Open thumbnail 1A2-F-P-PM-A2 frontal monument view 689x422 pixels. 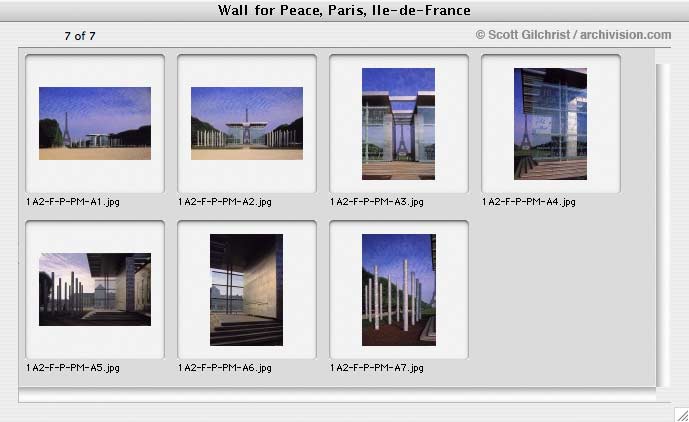click(x=247, y=123)
